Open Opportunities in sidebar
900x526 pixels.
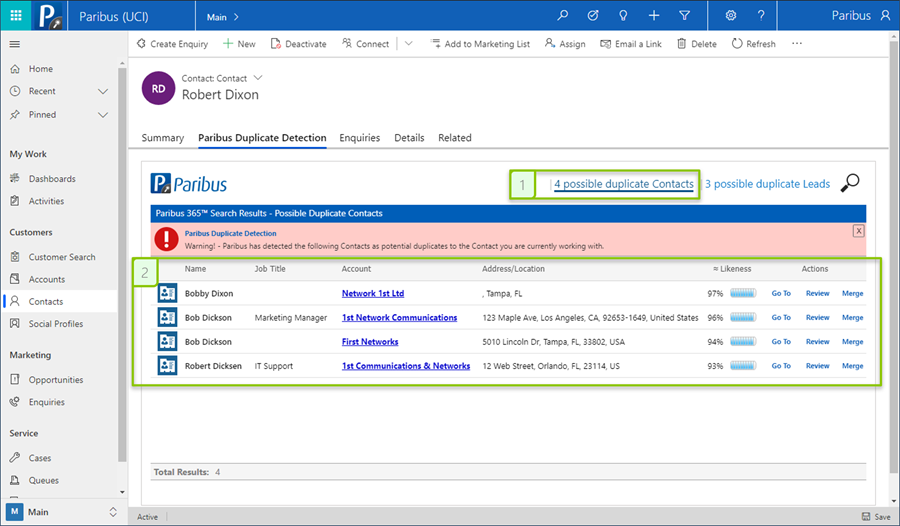pos(56,380)
